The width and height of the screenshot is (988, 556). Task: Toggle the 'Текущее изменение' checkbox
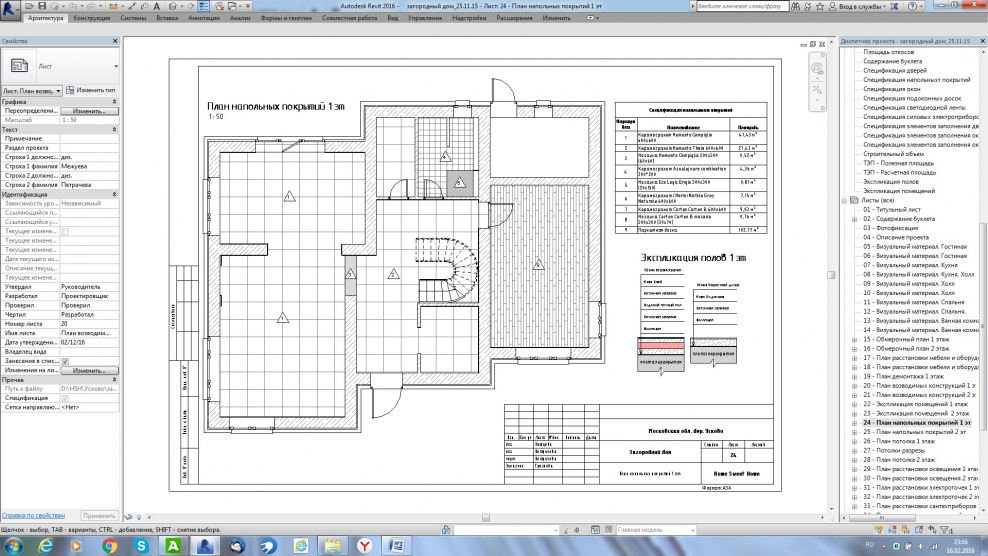(65, 231)
